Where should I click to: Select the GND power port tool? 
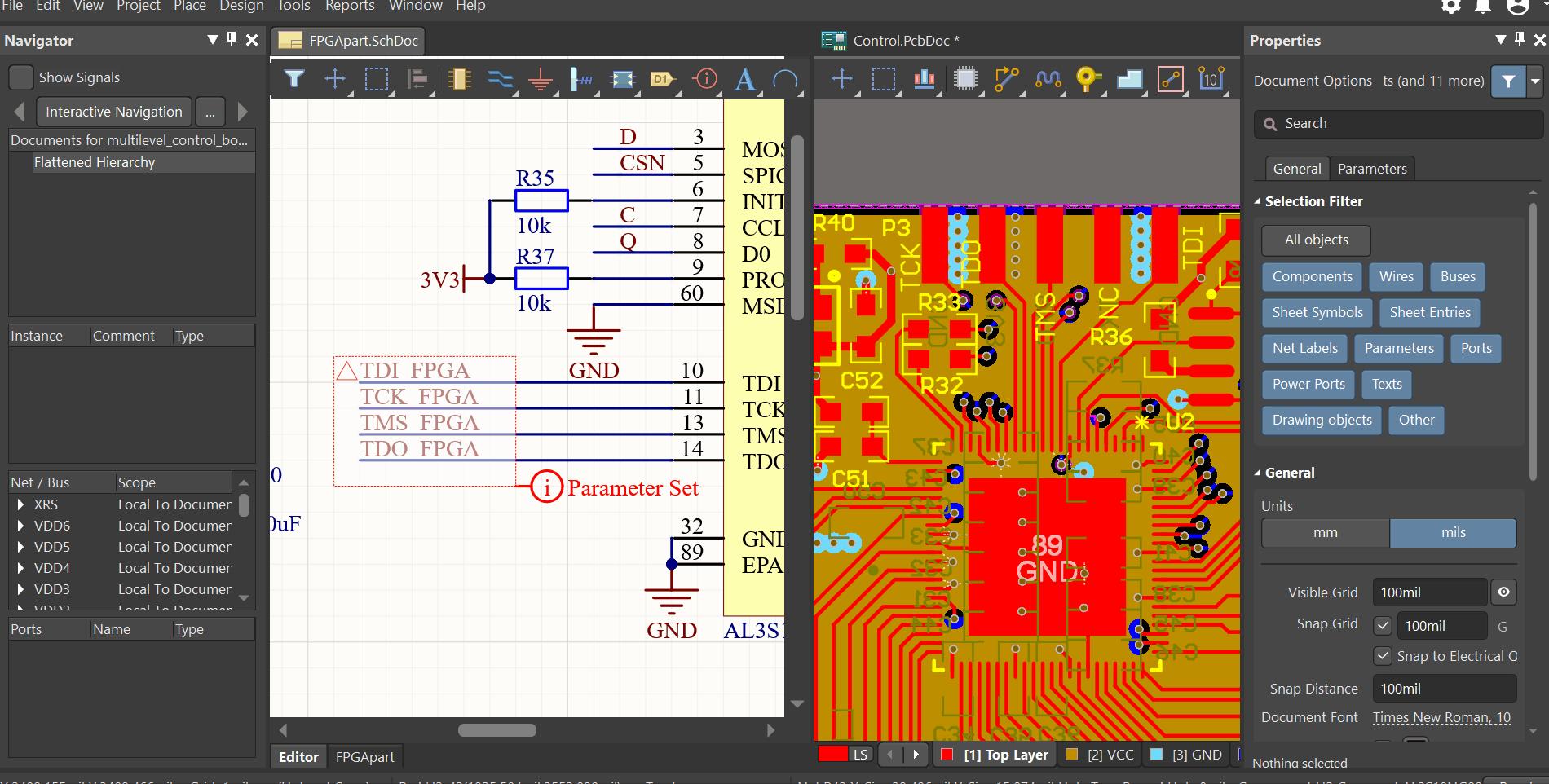coord(540,79)
